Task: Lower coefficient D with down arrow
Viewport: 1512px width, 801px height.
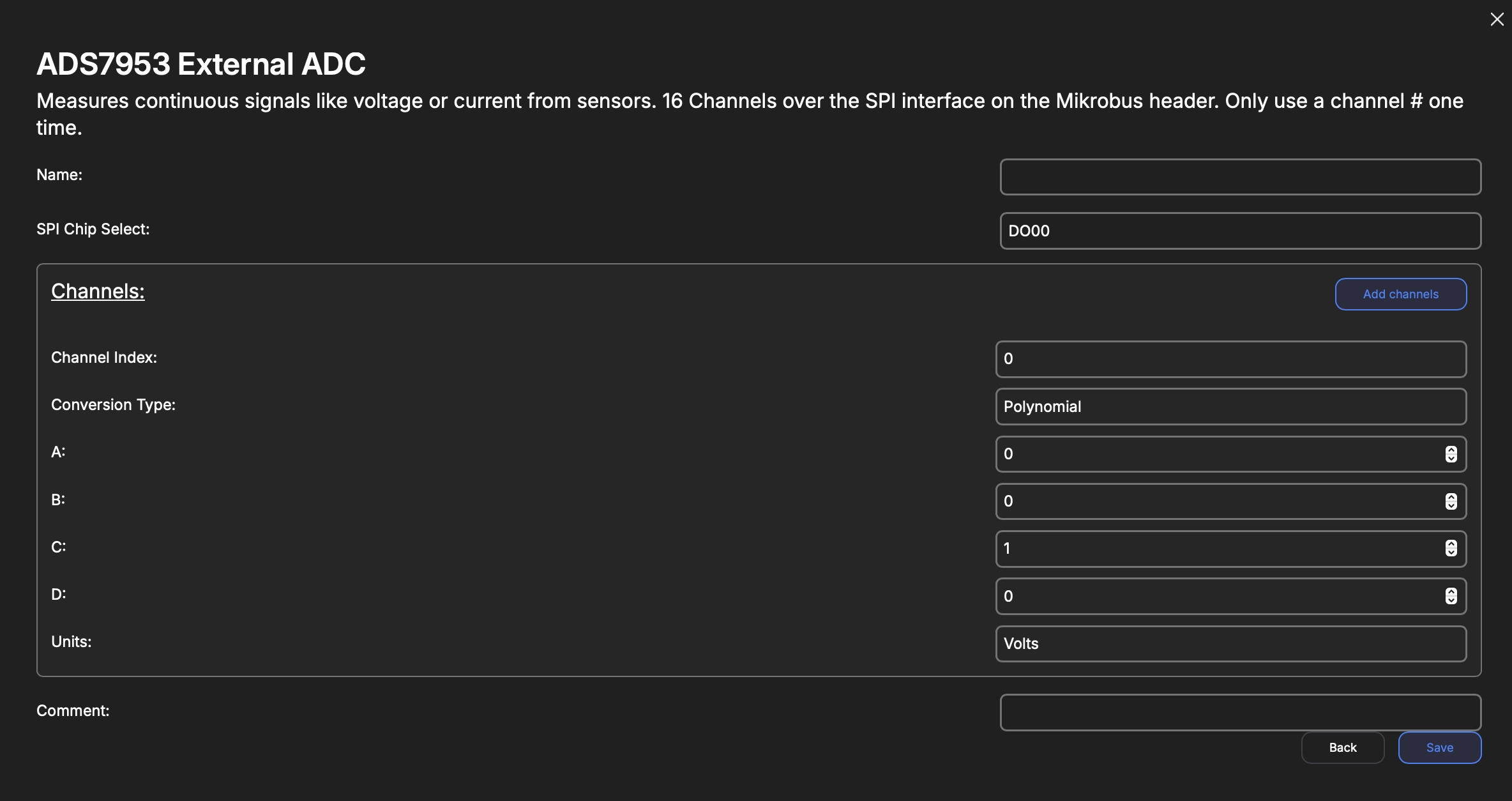Action: pyautogui.click(x=1451, y=600)
